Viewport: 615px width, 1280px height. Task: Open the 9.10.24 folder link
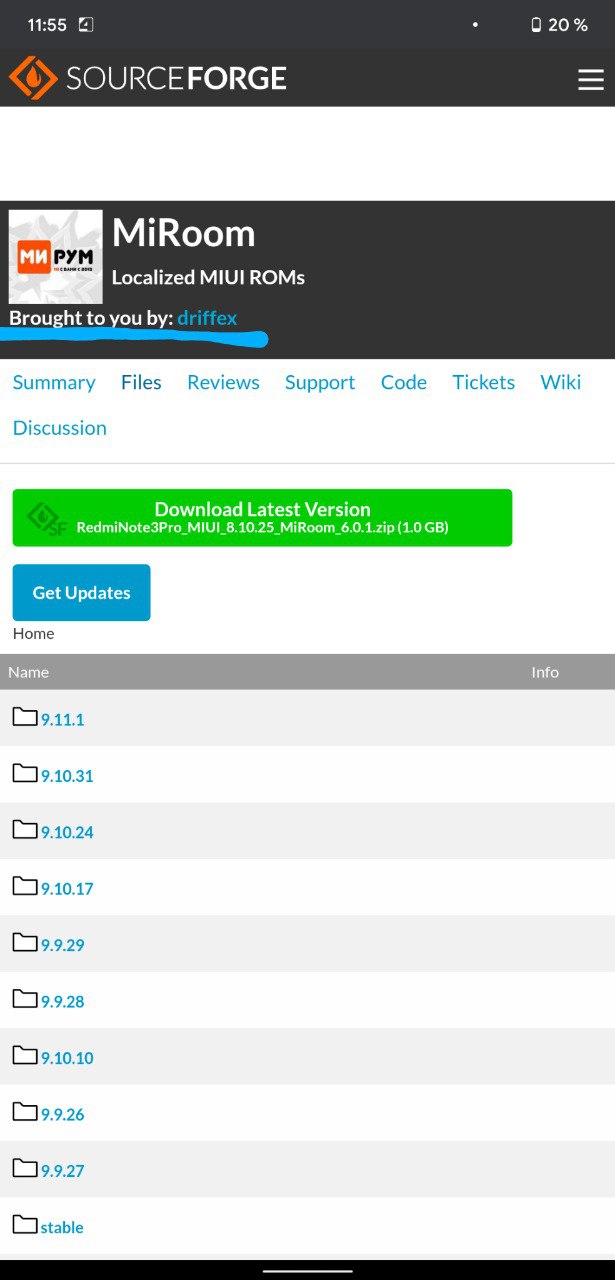click(x=67, y=832)
